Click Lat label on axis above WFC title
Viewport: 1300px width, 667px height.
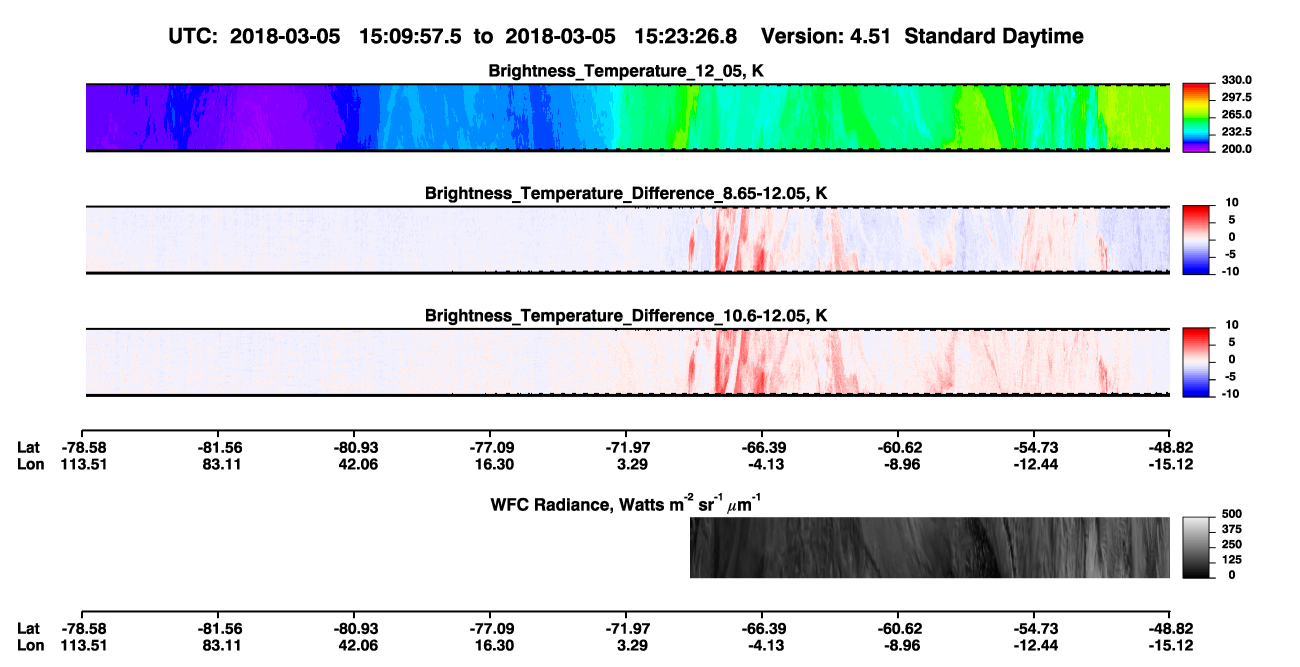coord(28,446)
